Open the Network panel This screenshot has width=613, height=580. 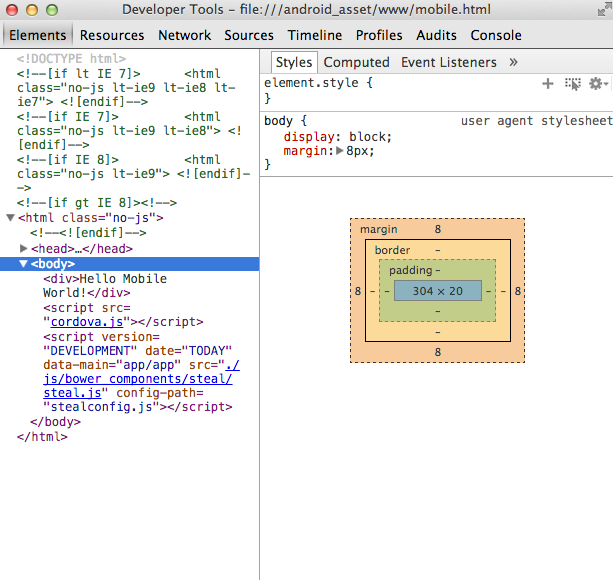click(185, 35)
